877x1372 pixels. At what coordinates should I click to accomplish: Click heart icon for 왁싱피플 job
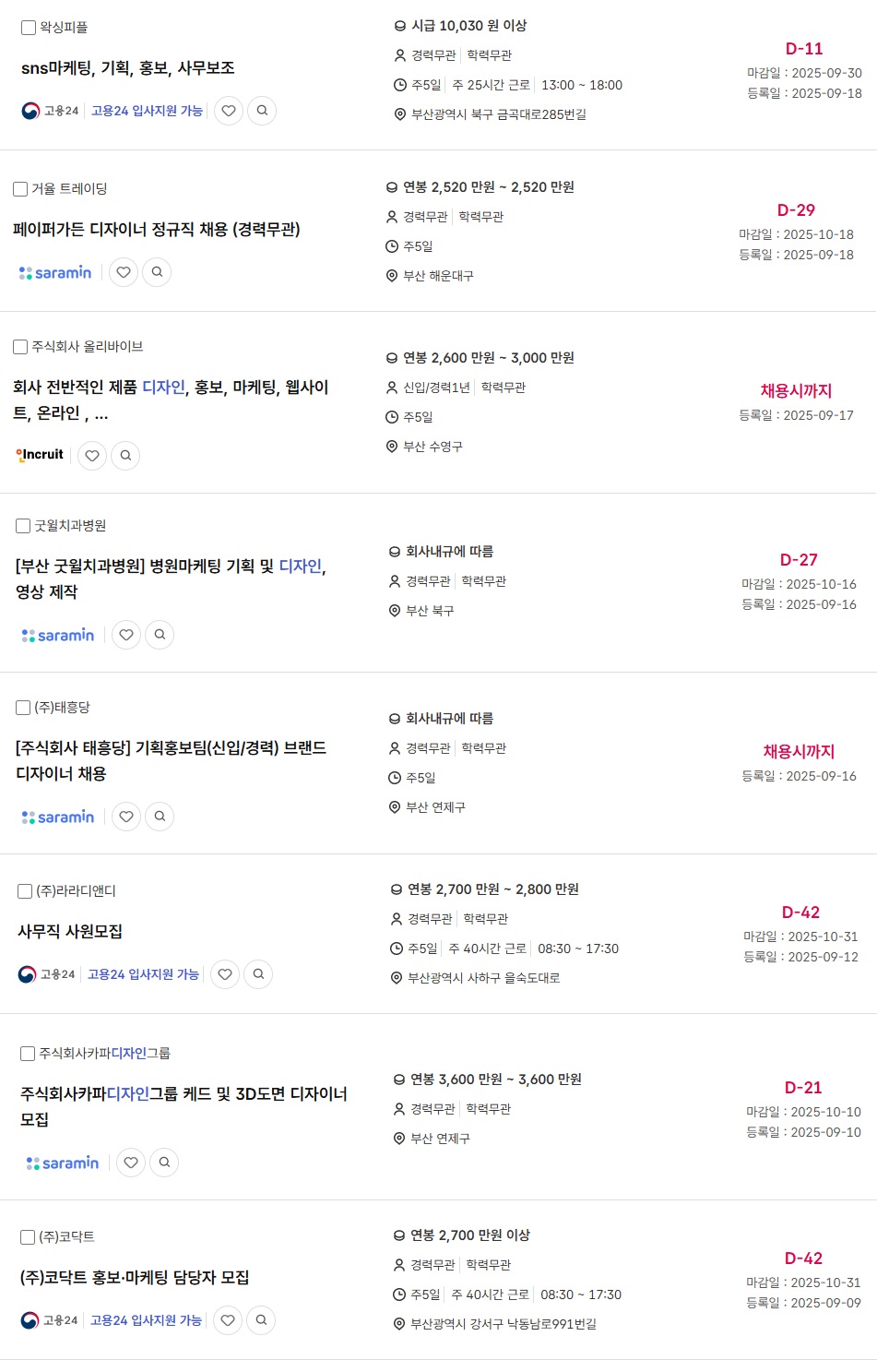[x=229, y=111]
